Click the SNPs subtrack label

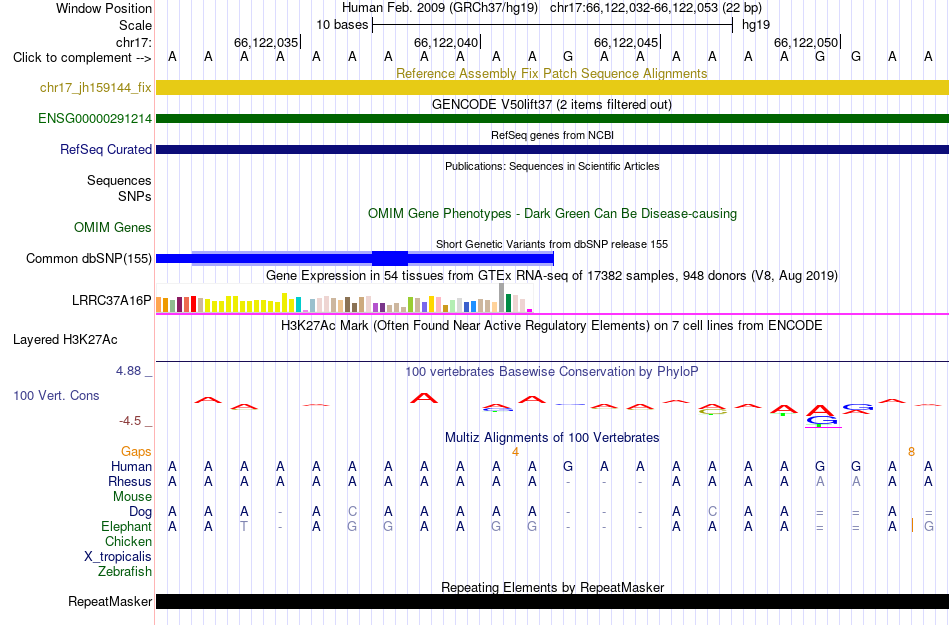(x=135, y=196)
